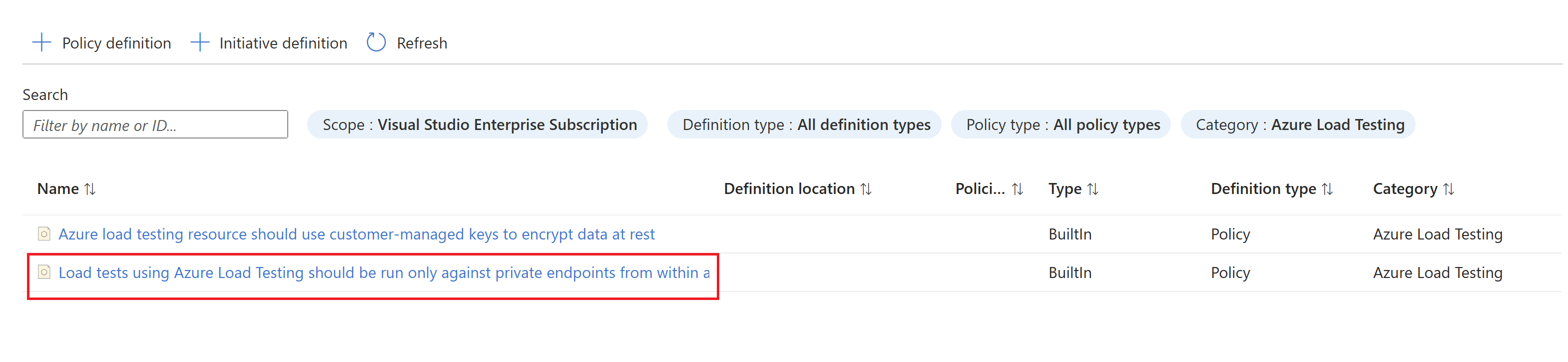Image resolution: width=1568 pixels, height=362 pixels.
Task: Click the sort icon next to Category header
Action: [x=1448, y=189]
